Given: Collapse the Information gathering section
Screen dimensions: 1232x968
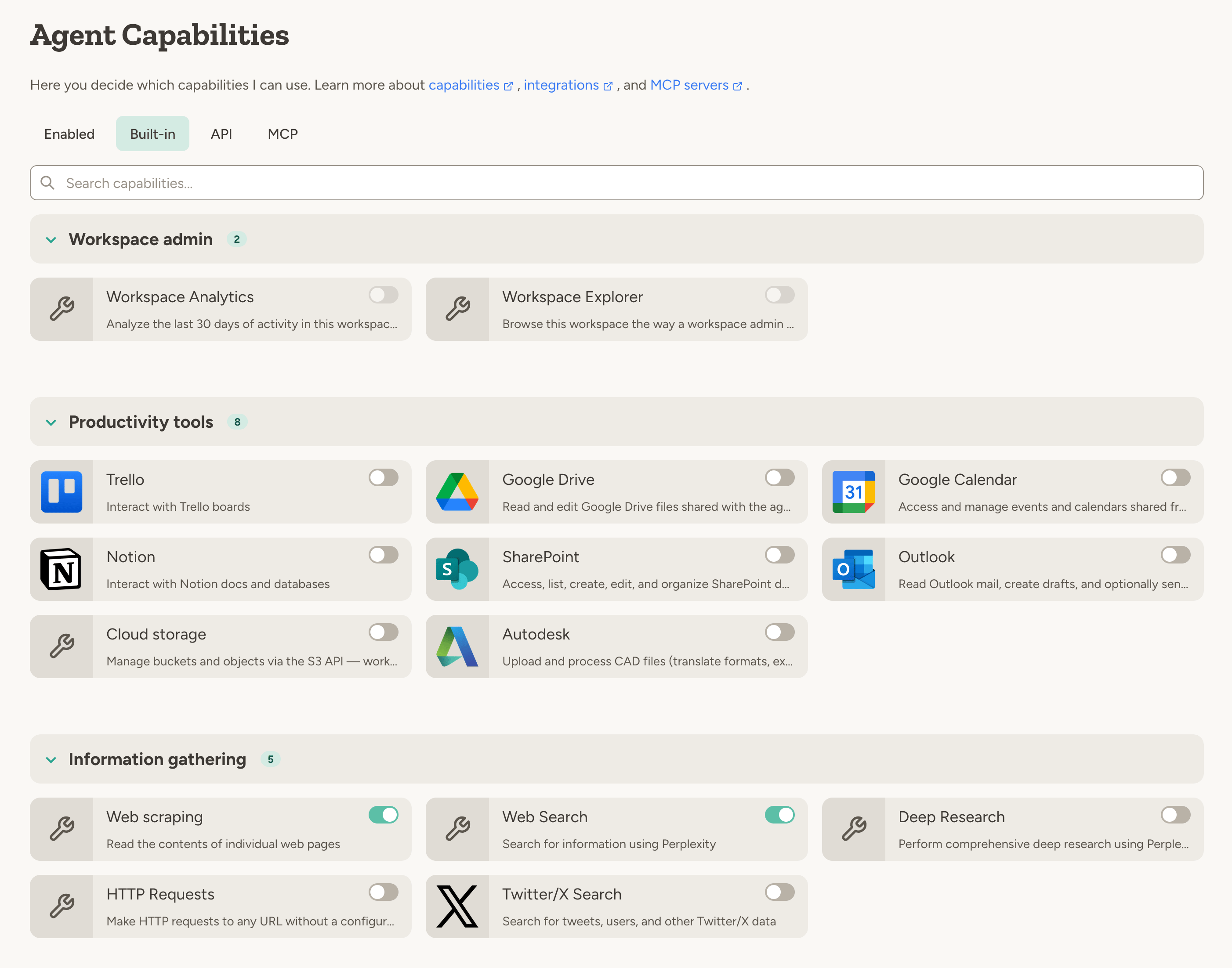Looking at the screenshot, I should click(51, 759).
